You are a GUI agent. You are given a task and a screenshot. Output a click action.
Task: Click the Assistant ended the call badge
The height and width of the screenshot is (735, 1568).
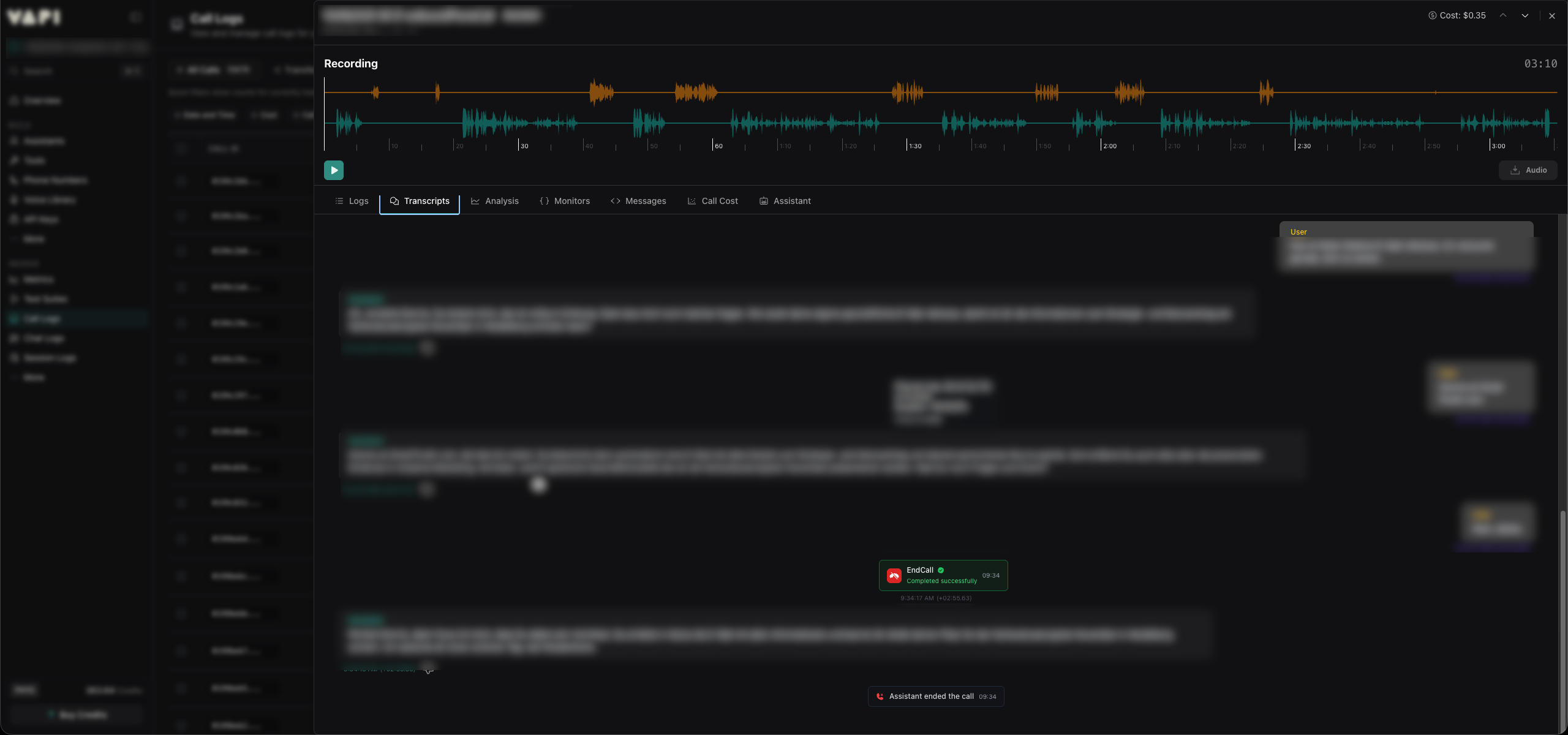(x=936, y=696)
